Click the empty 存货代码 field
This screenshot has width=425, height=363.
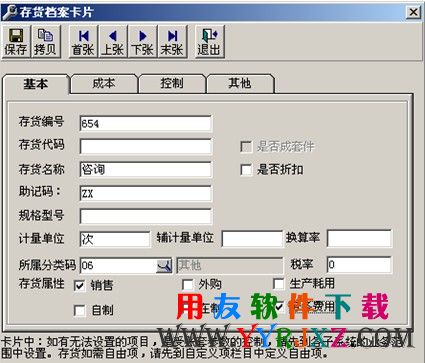[145, 147]
